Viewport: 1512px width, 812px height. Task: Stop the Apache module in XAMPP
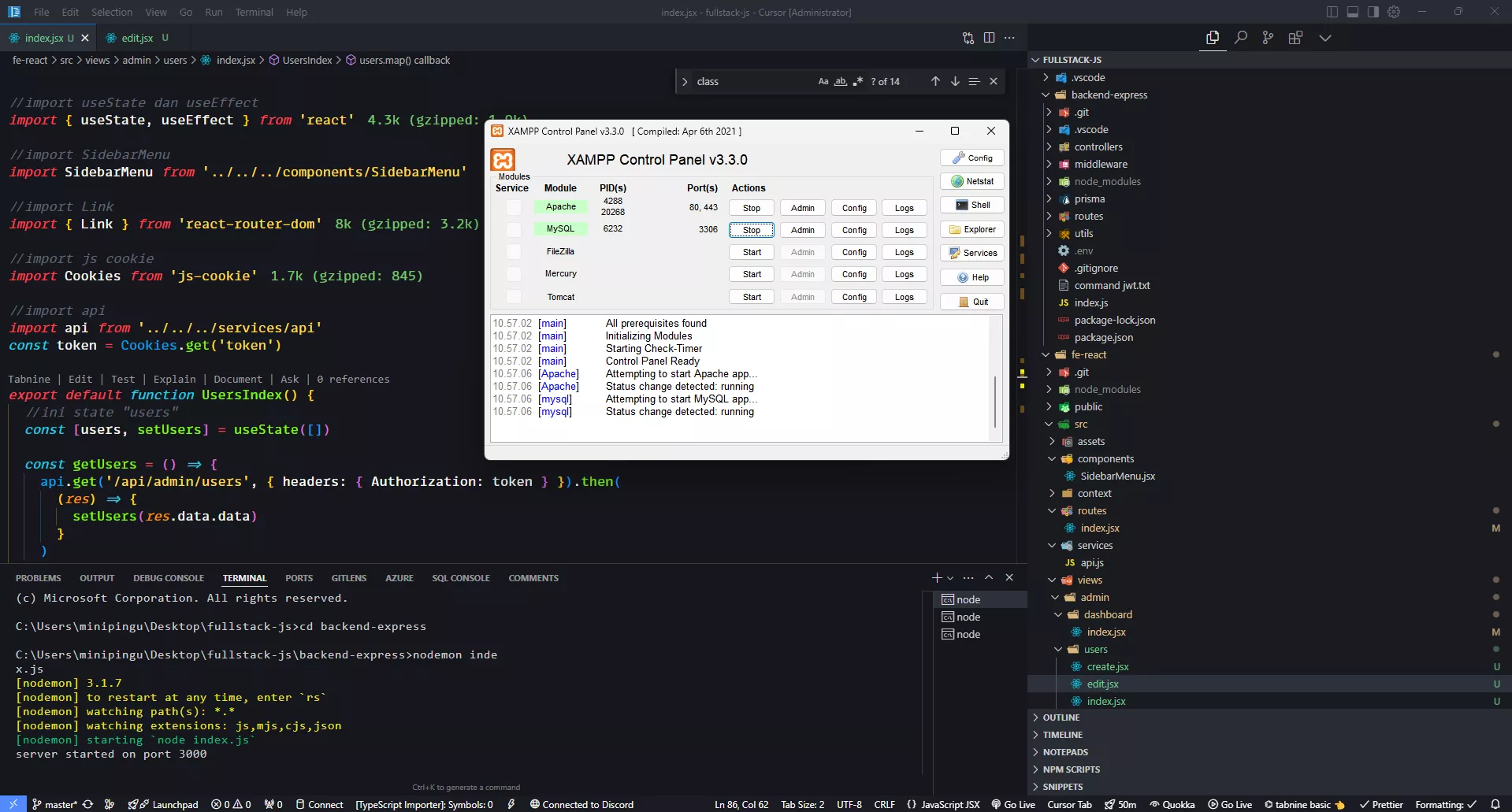(752, 208)
